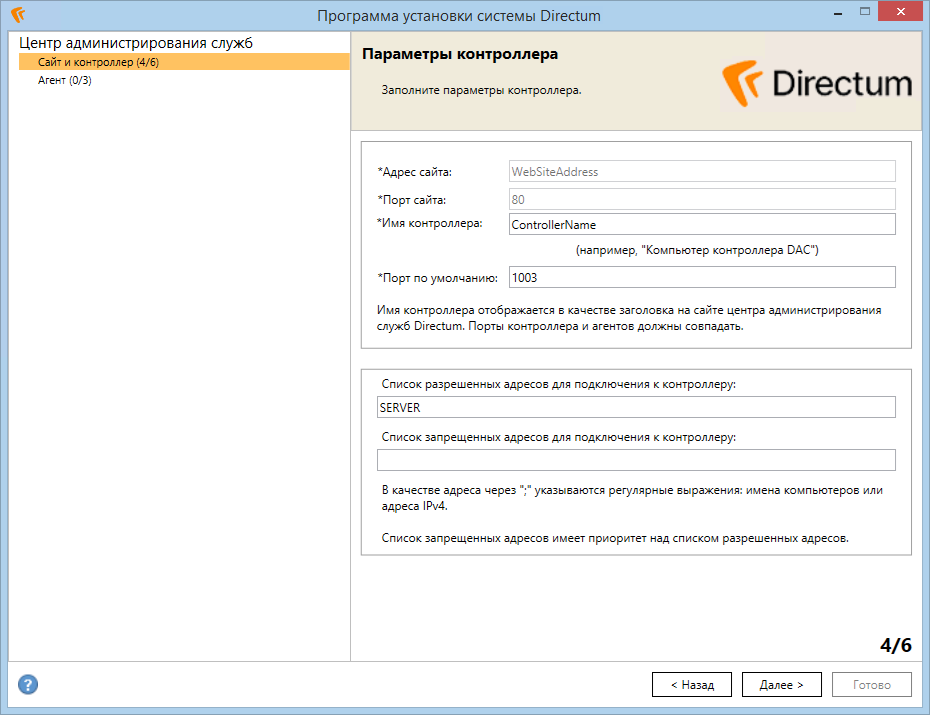Click the orange Directum icon in title bar
This screenshot has width=930, height=715.
(x=18, y=14)
